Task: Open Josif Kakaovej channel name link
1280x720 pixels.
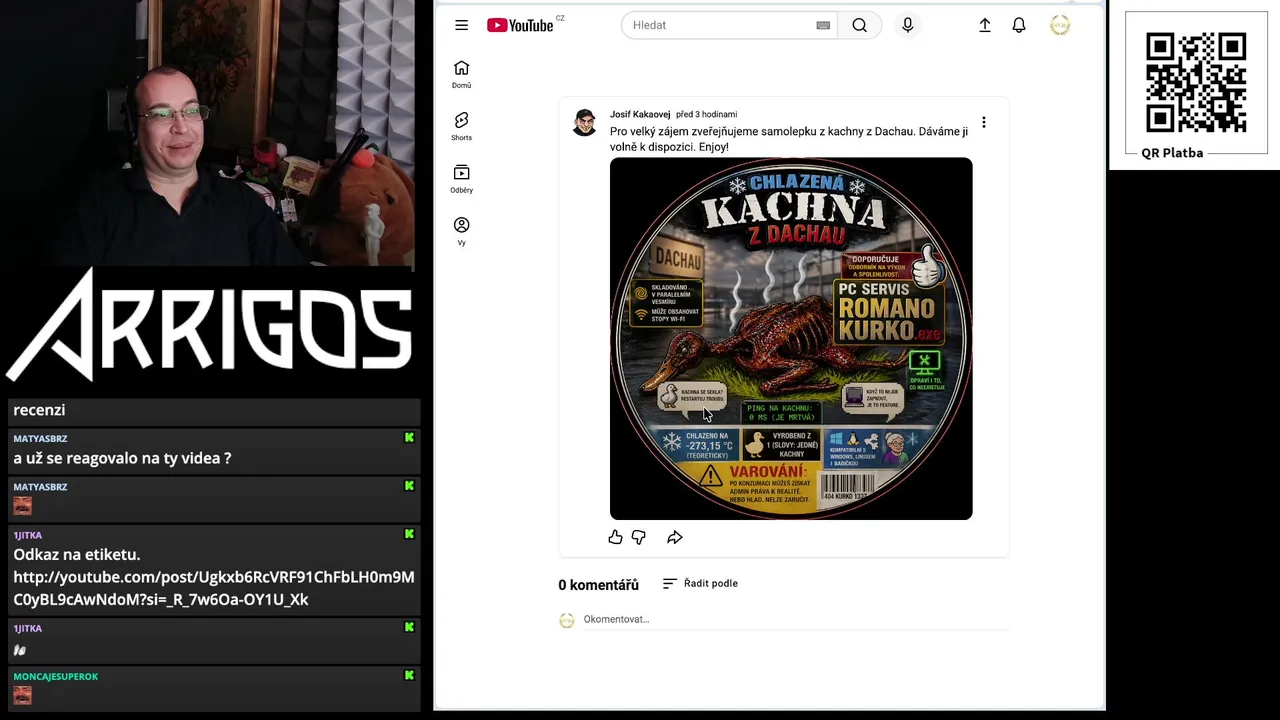Action: (x=640, y=114)
